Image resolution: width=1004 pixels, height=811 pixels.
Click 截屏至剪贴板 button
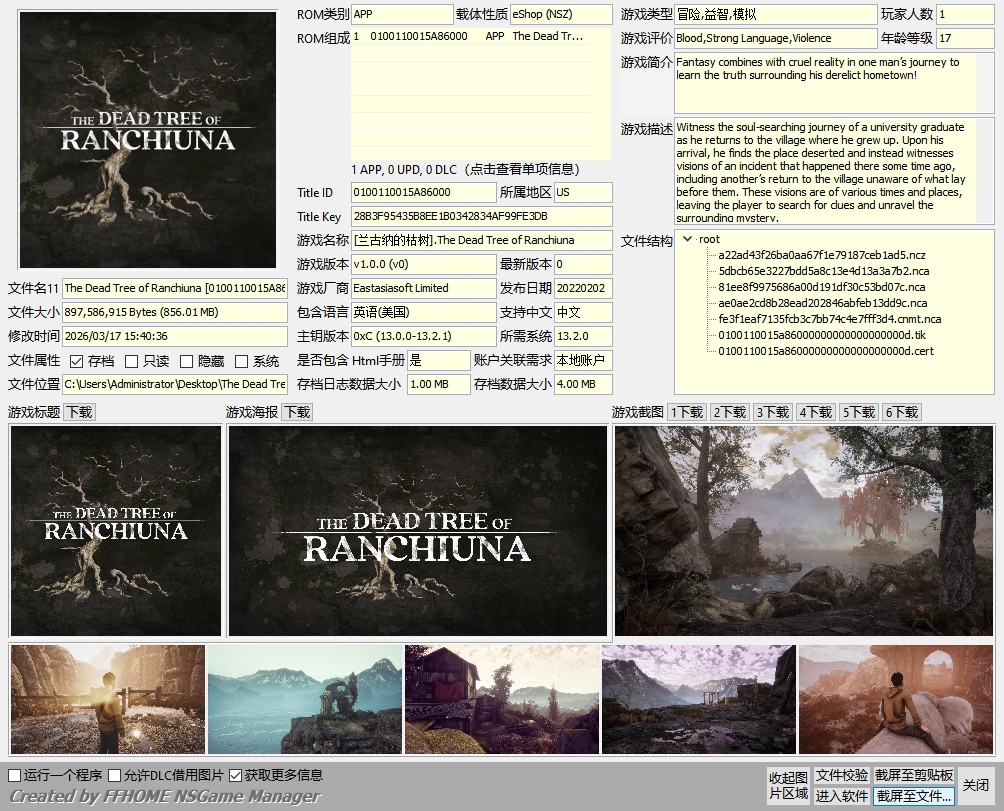pos(914,776)
